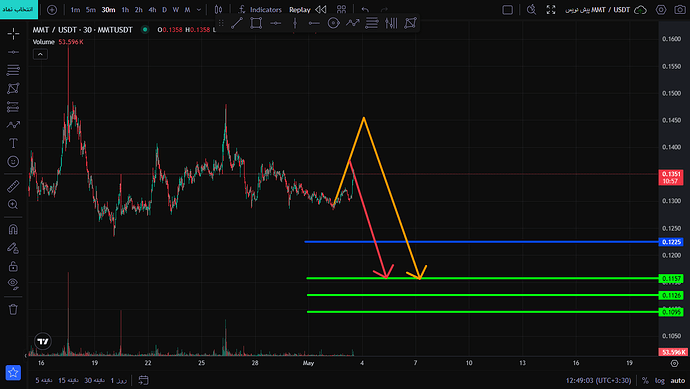
Task: Click the compare or add symbol plus icon
Action: tap(52, 10)
